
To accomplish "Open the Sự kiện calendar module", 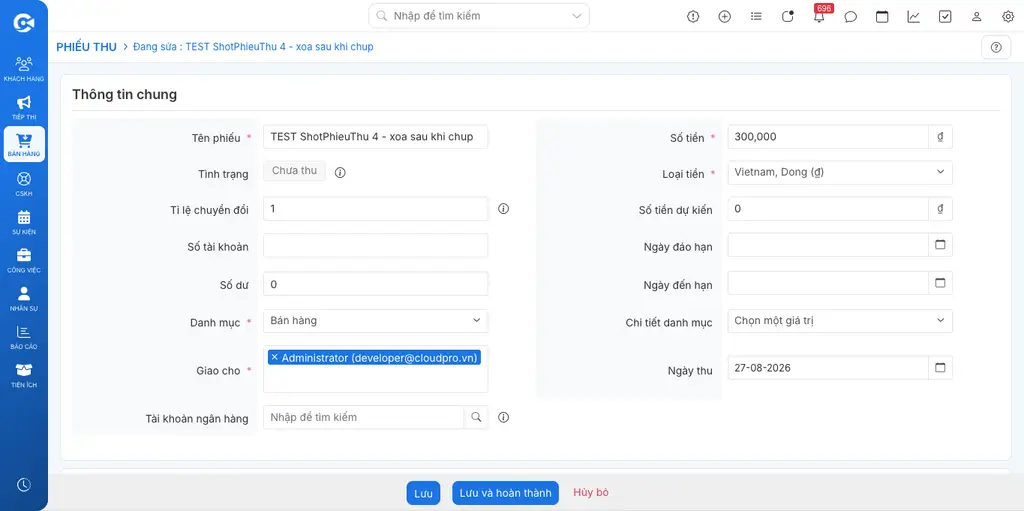I will (24, 222).
